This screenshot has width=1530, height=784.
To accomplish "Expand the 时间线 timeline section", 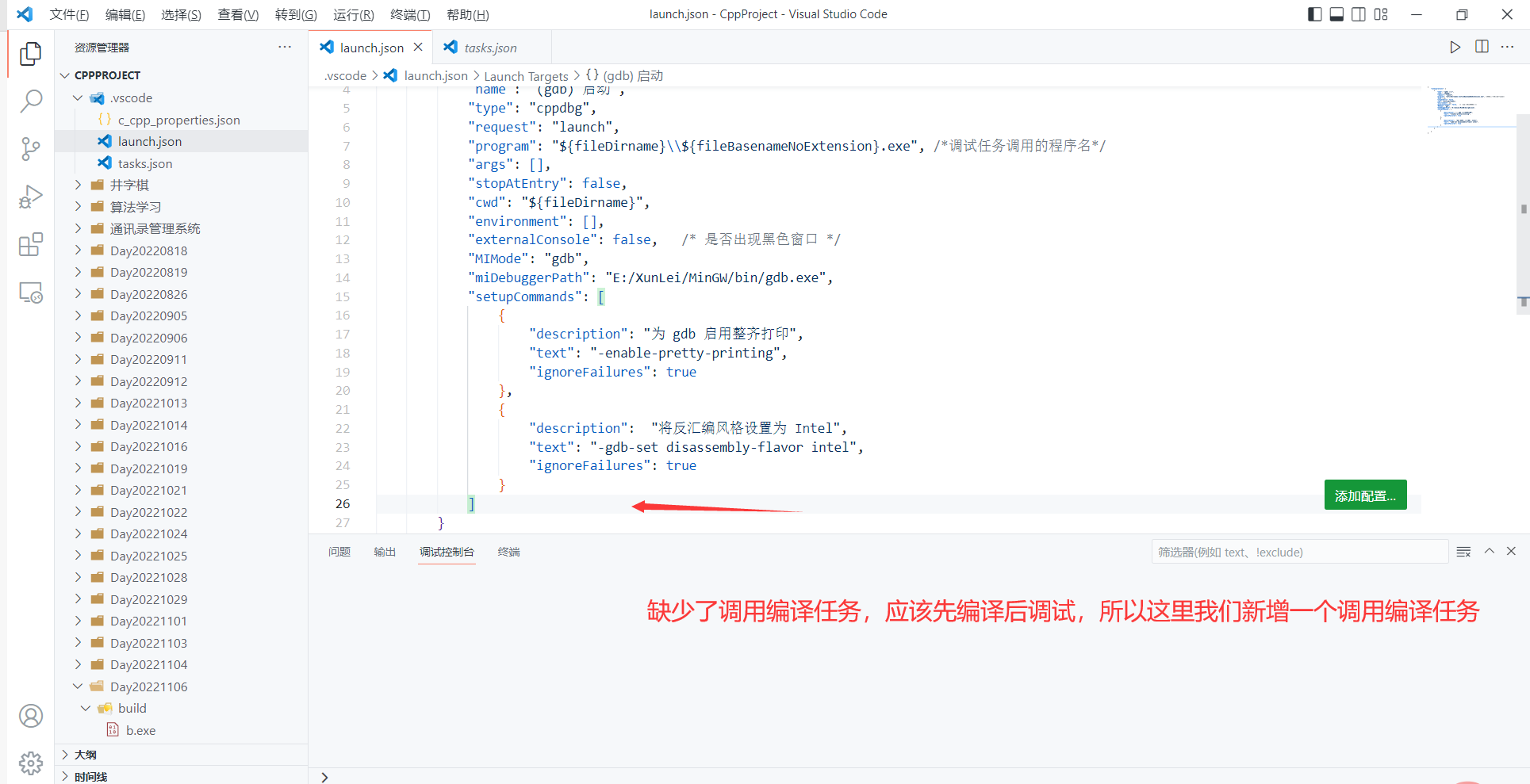I will tap(182, 776).
